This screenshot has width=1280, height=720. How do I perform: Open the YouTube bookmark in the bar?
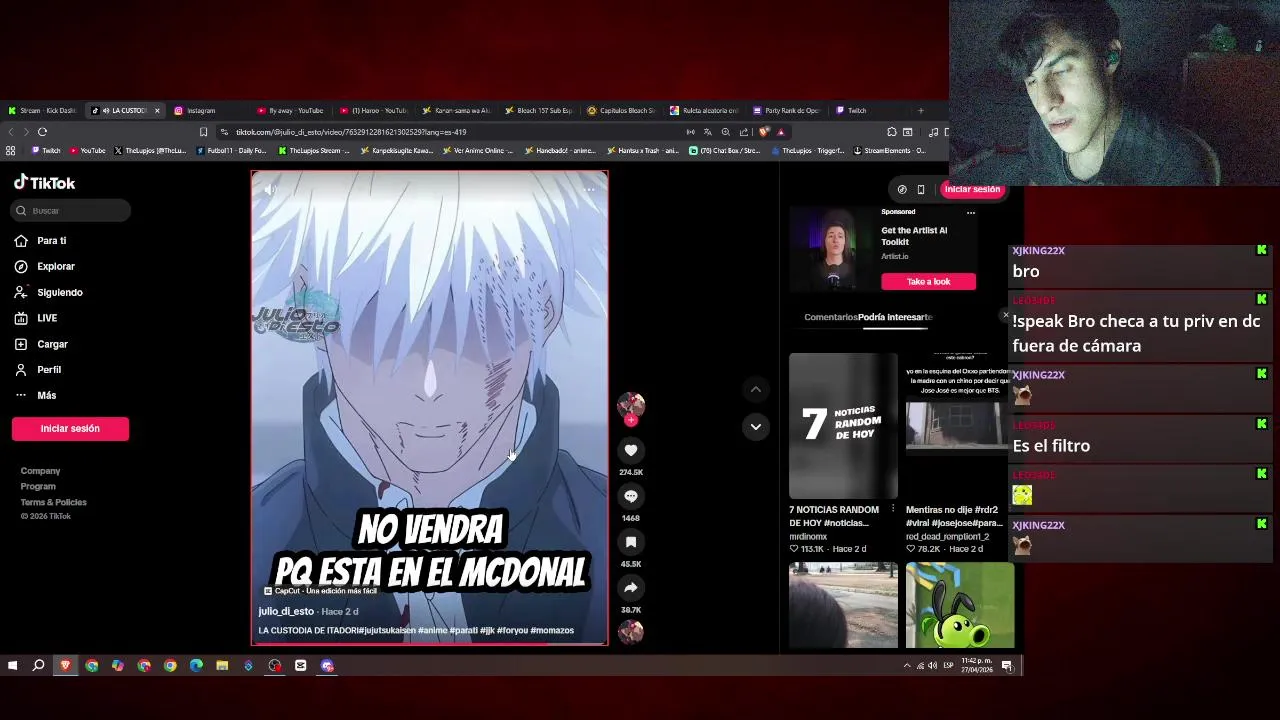pos(88,151)
